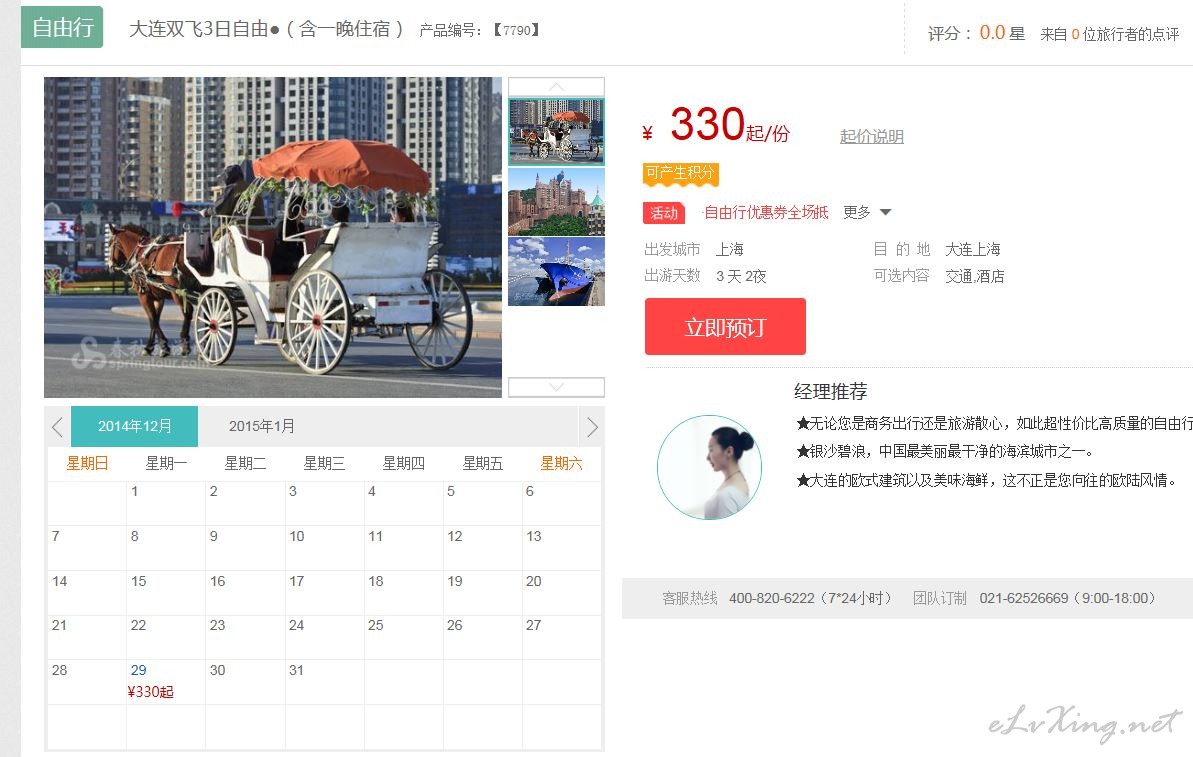
Task: Open 自由行优惠券全场抵 promotion link
Action: [765, 212]
